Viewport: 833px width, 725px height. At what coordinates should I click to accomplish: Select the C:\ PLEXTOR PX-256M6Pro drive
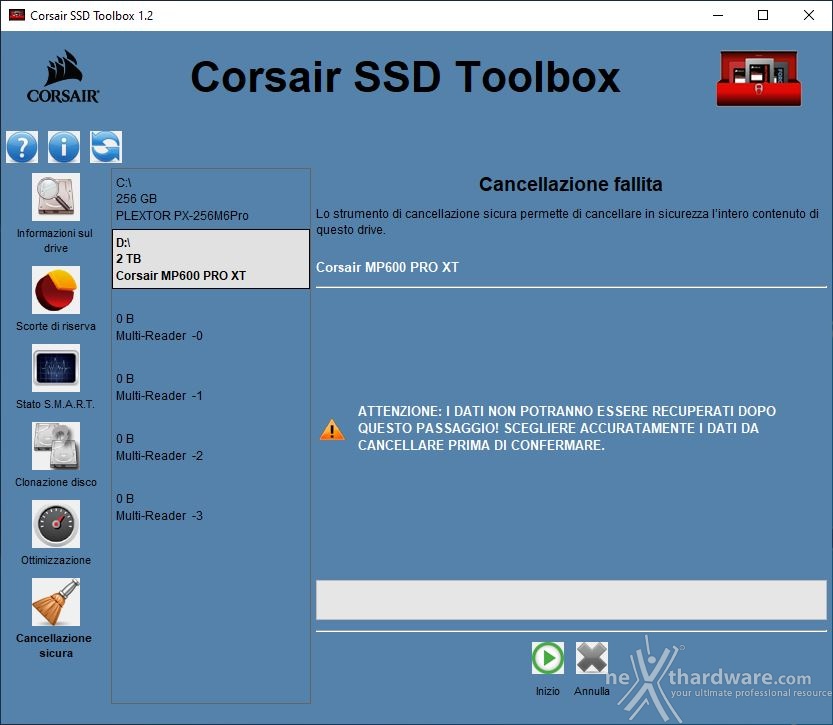point(211,199)
